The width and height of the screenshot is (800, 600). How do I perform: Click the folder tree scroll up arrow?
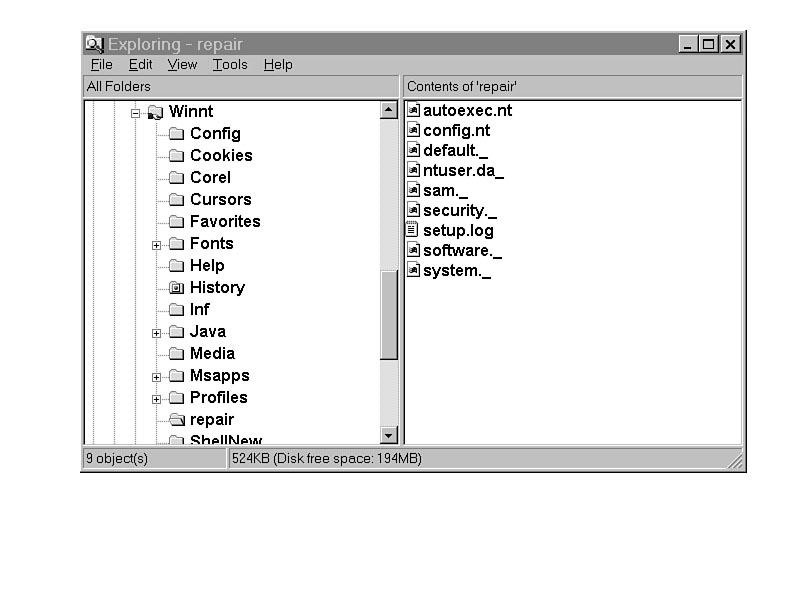[x=390, y=111]
